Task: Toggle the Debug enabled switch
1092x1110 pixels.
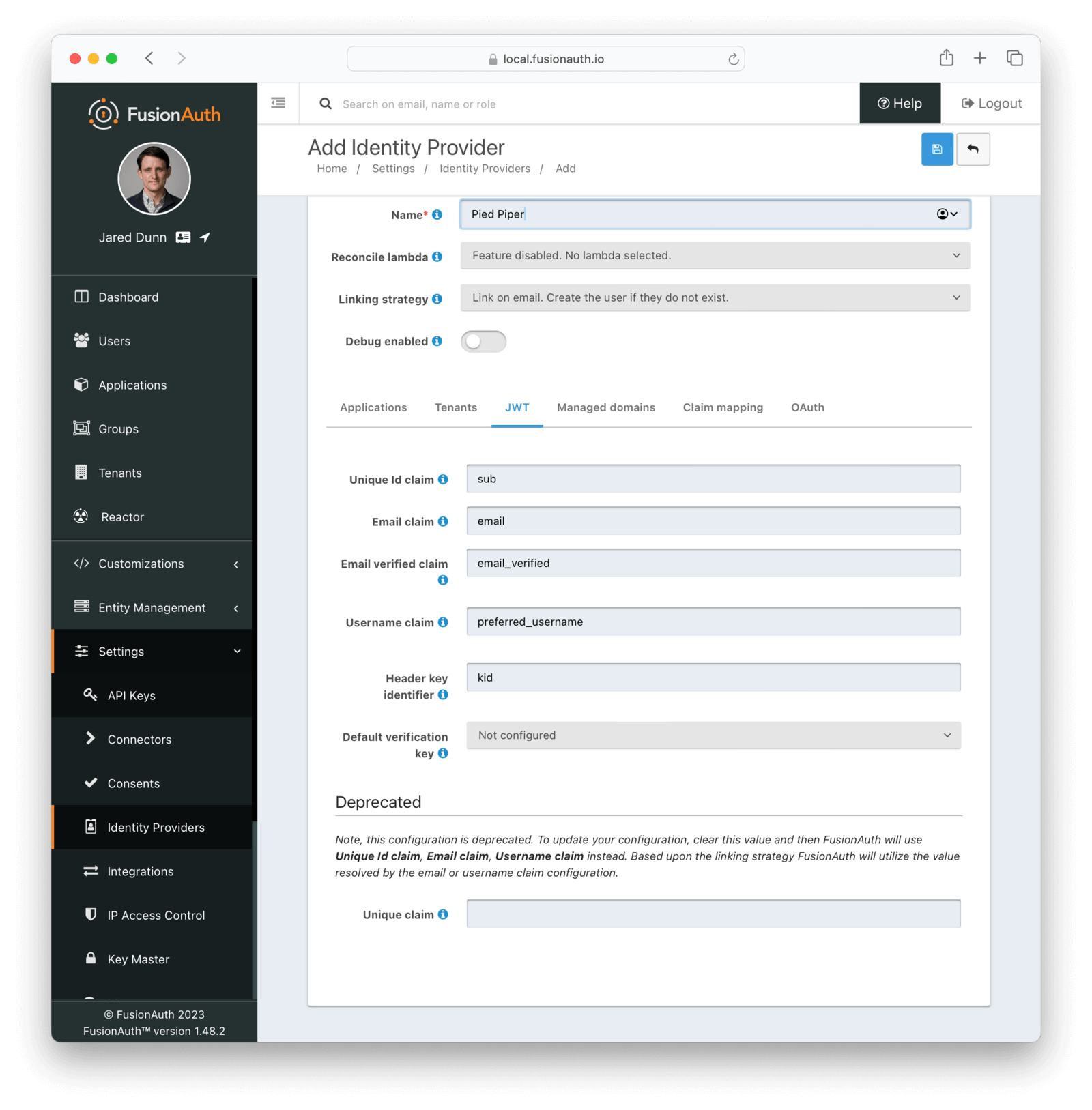Action: pyautogui.click(x=483, y=342)
